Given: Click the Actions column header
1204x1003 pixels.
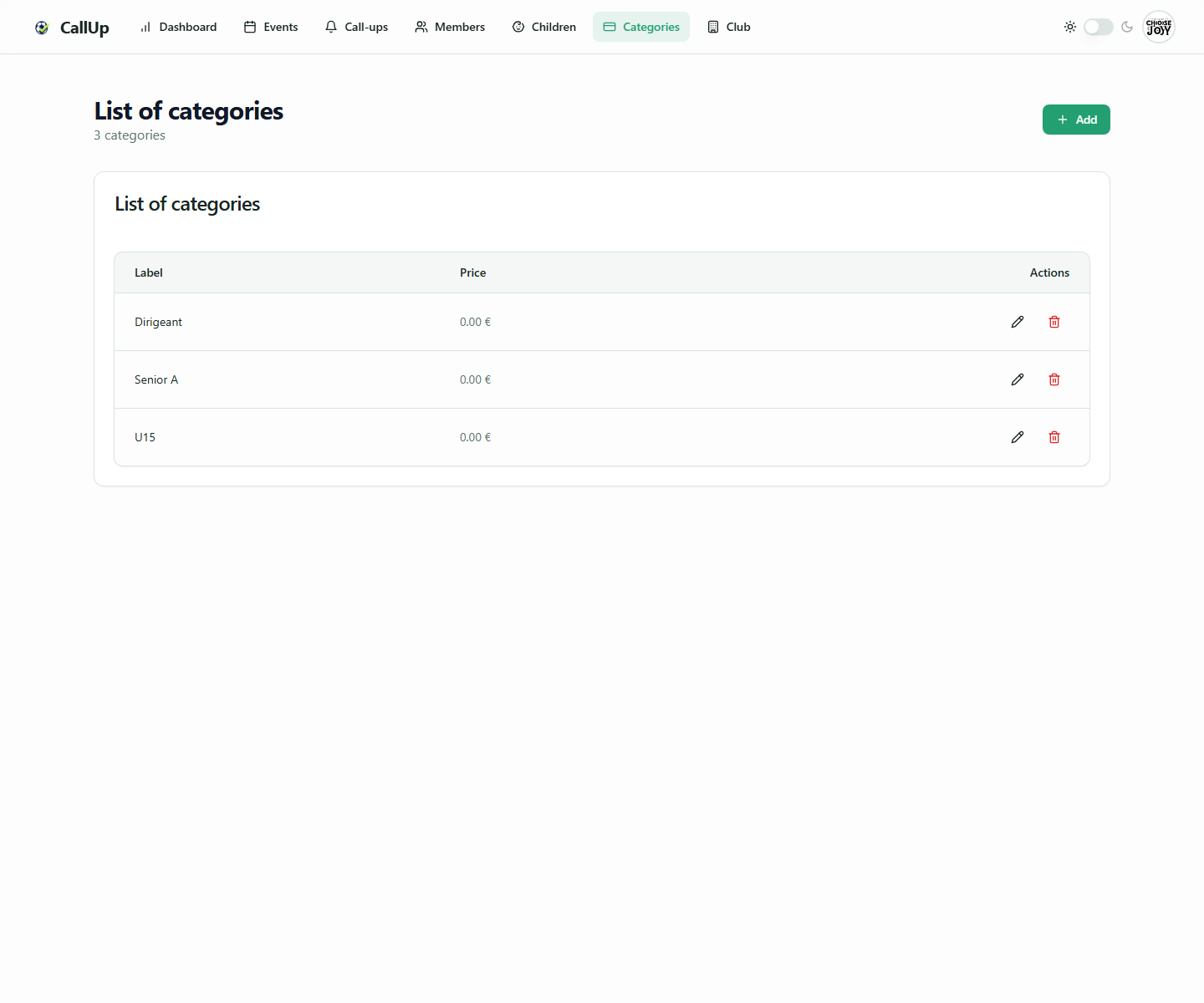Looking at the screenshot, I should [1049, 272].
